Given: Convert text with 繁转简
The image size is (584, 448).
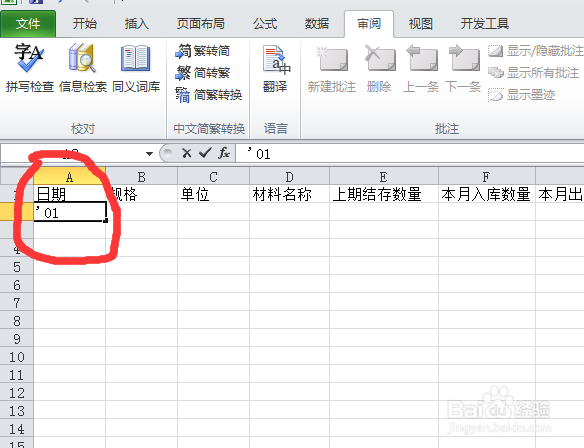Looking at the screenshot, I should coord(203,51).
